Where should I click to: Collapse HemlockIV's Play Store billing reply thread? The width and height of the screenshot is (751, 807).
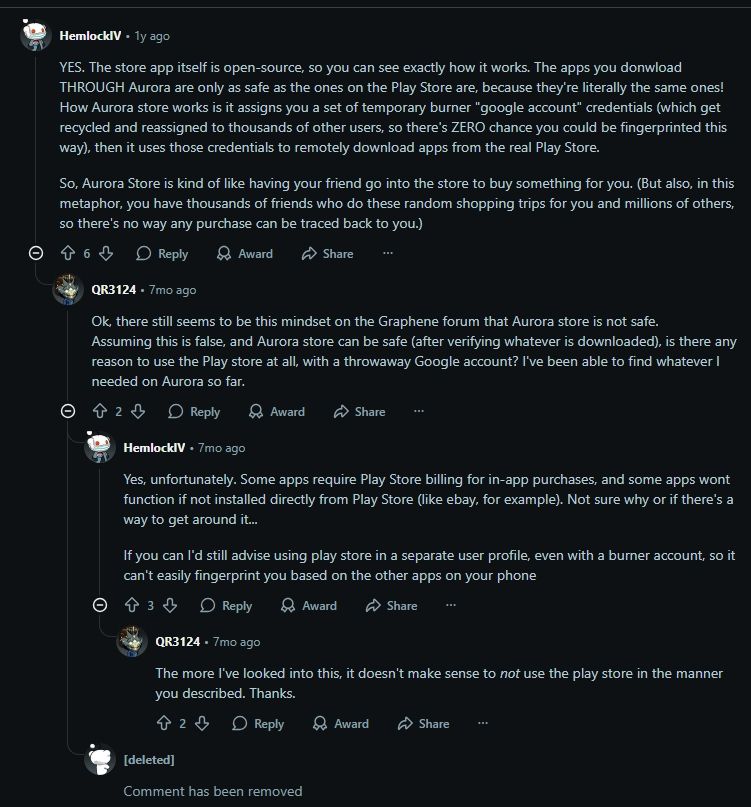point(100,605)
